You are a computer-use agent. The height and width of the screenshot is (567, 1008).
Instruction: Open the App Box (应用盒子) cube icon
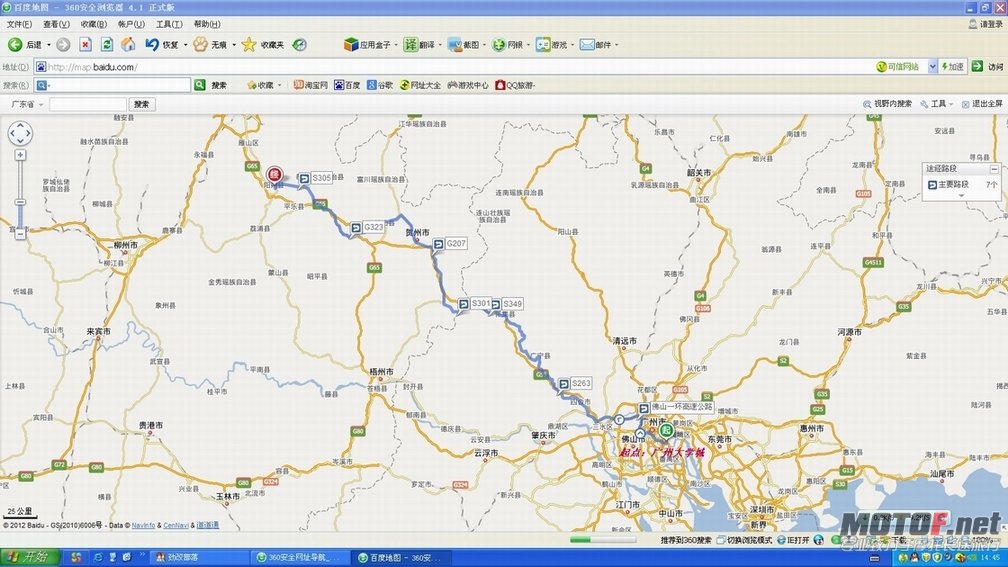350,44
